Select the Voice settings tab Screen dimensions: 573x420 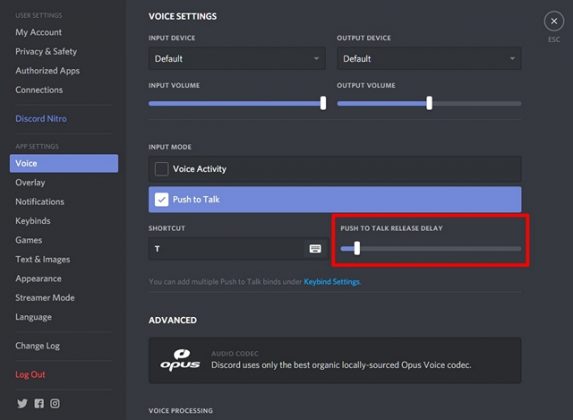64,163
